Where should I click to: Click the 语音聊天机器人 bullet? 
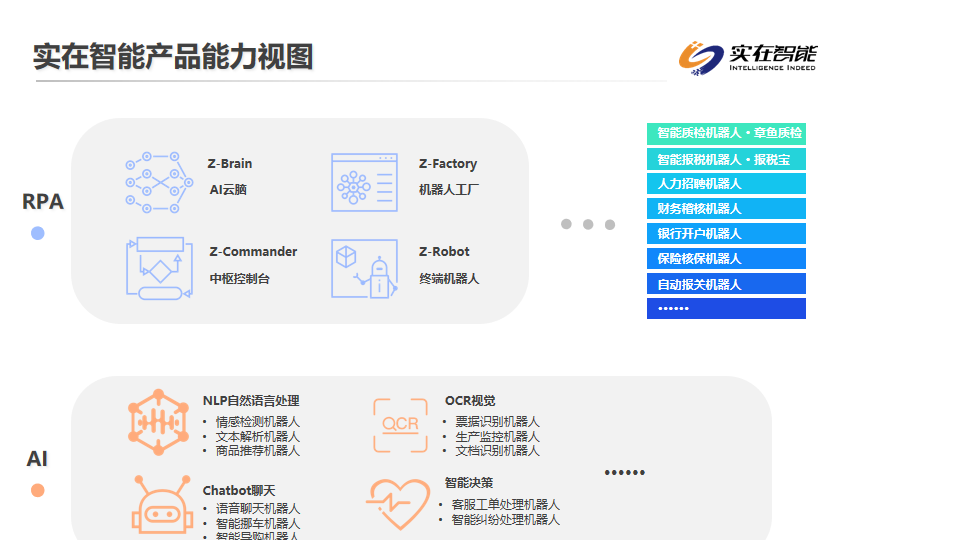point(257,509)
